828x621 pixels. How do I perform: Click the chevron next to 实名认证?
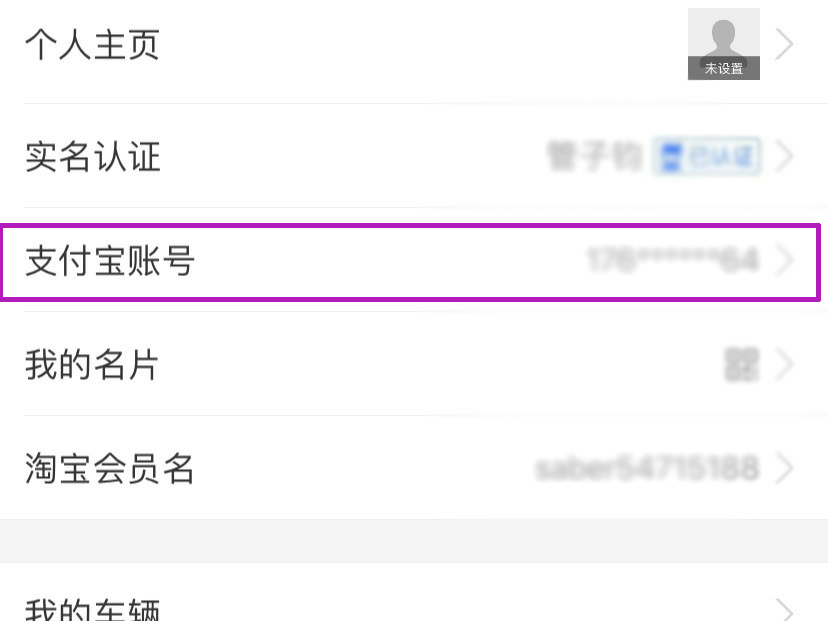click(x=784, y=156)
